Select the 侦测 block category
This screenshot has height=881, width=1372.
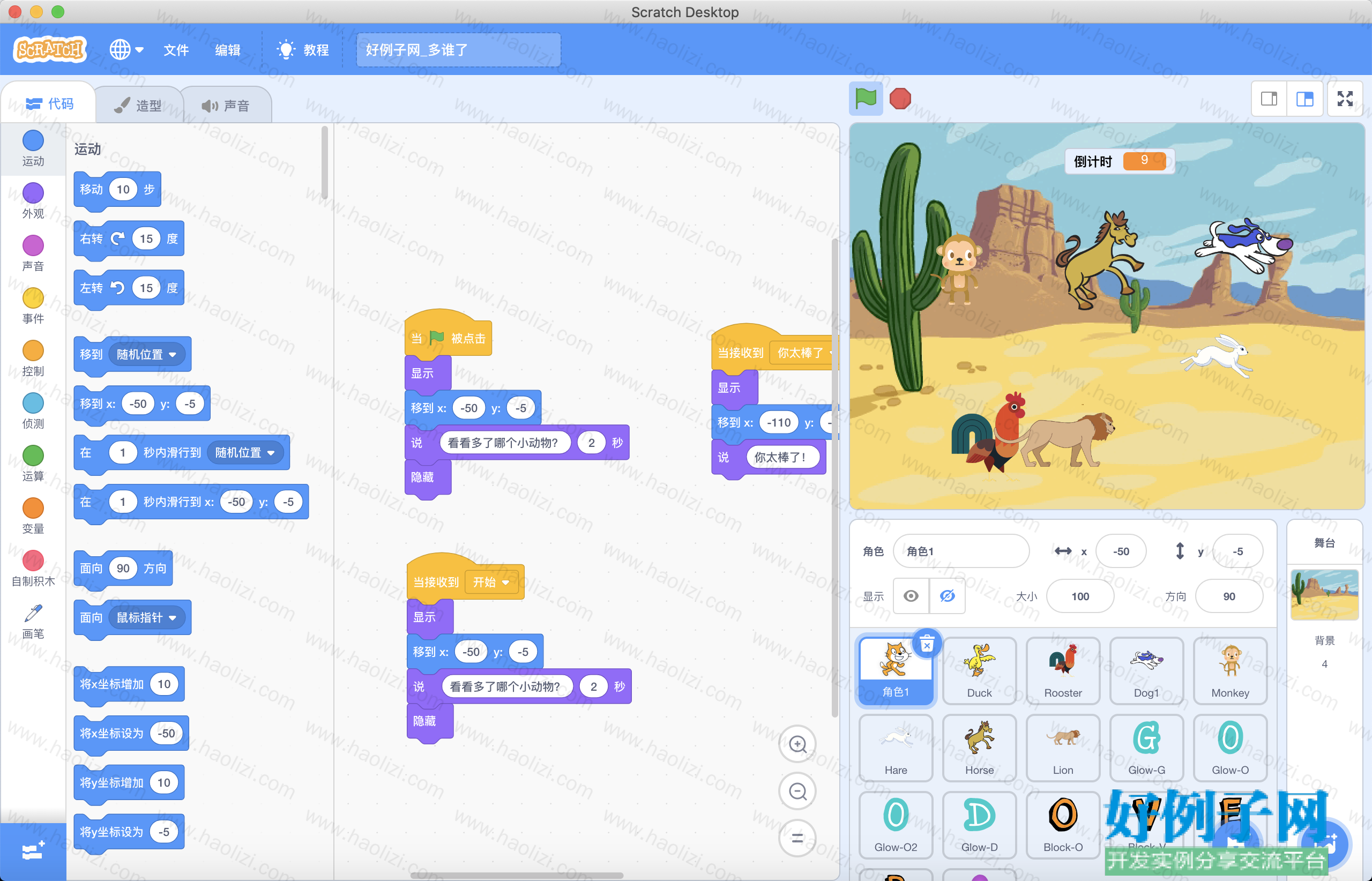pyautogui.click(x=33, y=412)
